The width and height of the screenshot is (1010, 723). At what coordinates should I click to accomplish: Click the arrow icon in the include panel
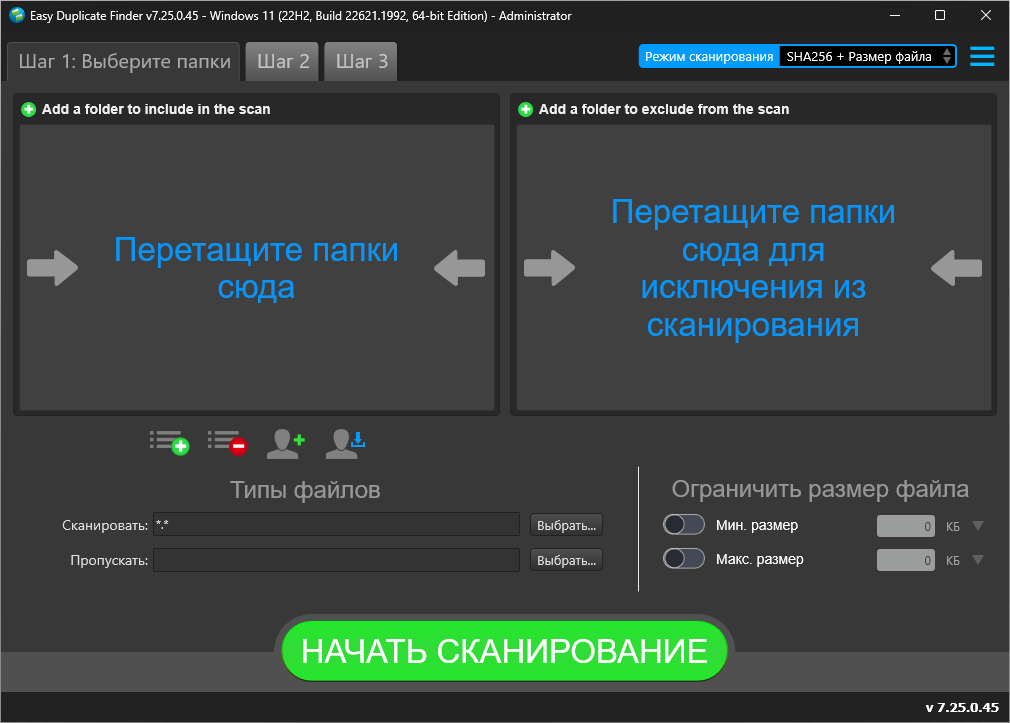[x=52, y=267]
